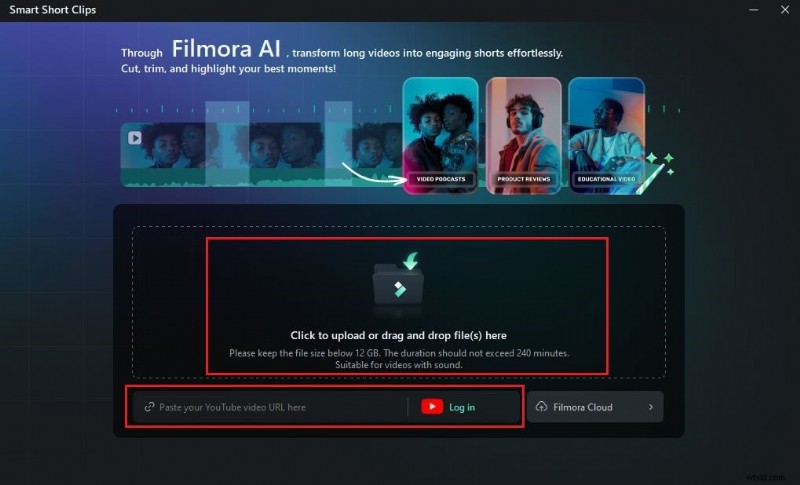Click the YouTube logo icon
Screen dimensions: 800x485
[x=432, y=406]
